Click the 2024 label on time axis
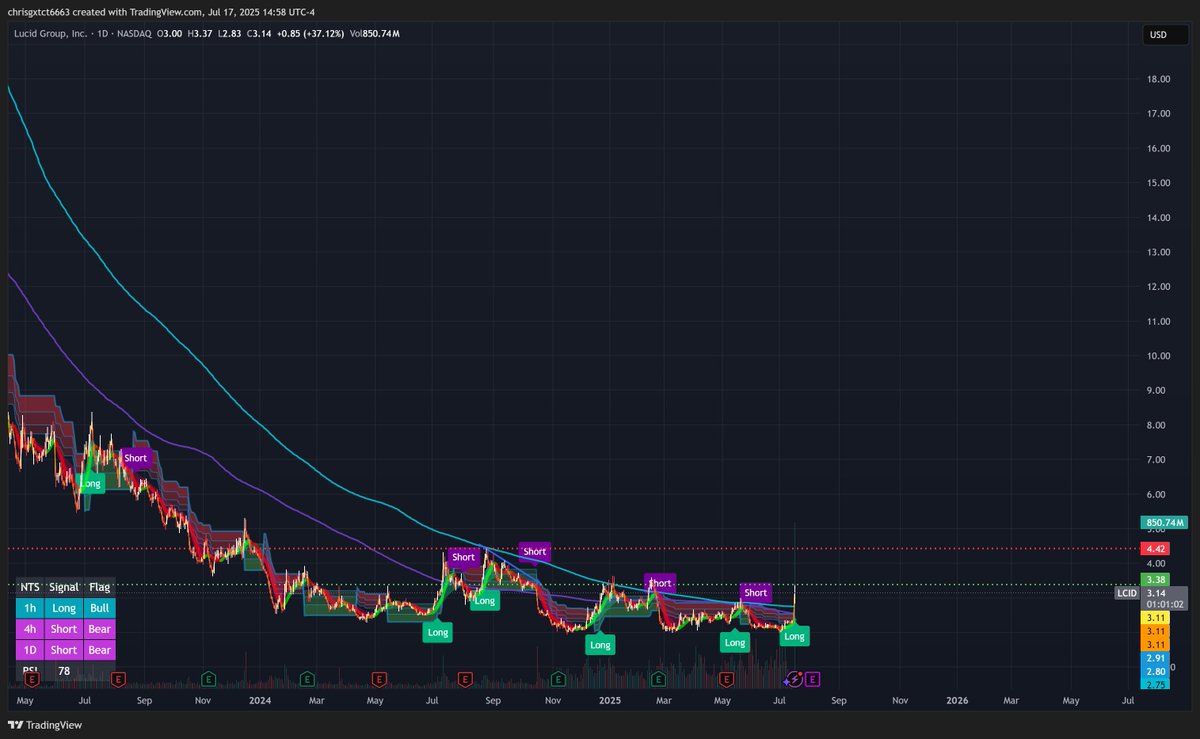The image size is (1200, 739). [259, 701]
